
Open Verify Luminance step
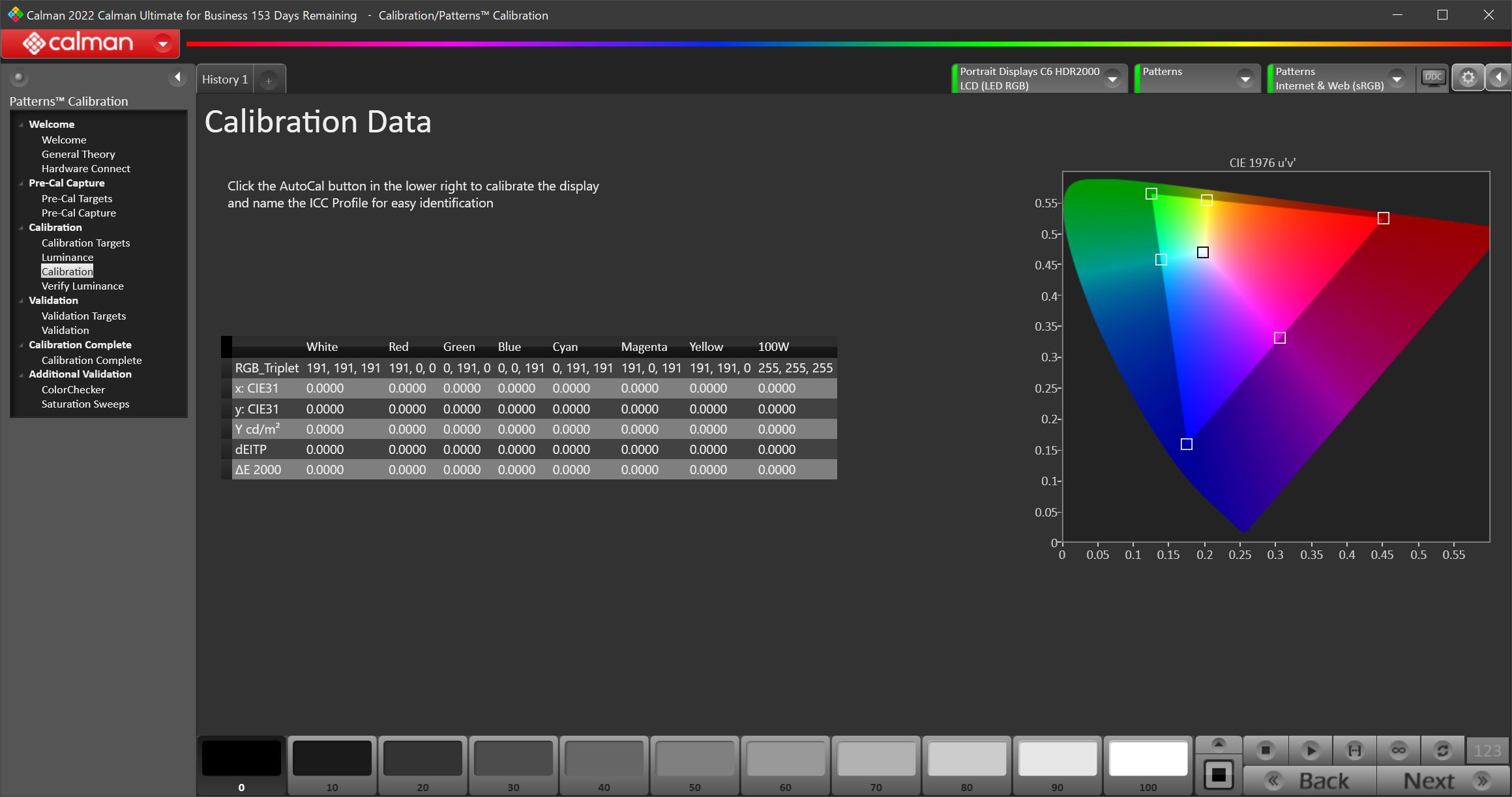(x=82, y=286)
